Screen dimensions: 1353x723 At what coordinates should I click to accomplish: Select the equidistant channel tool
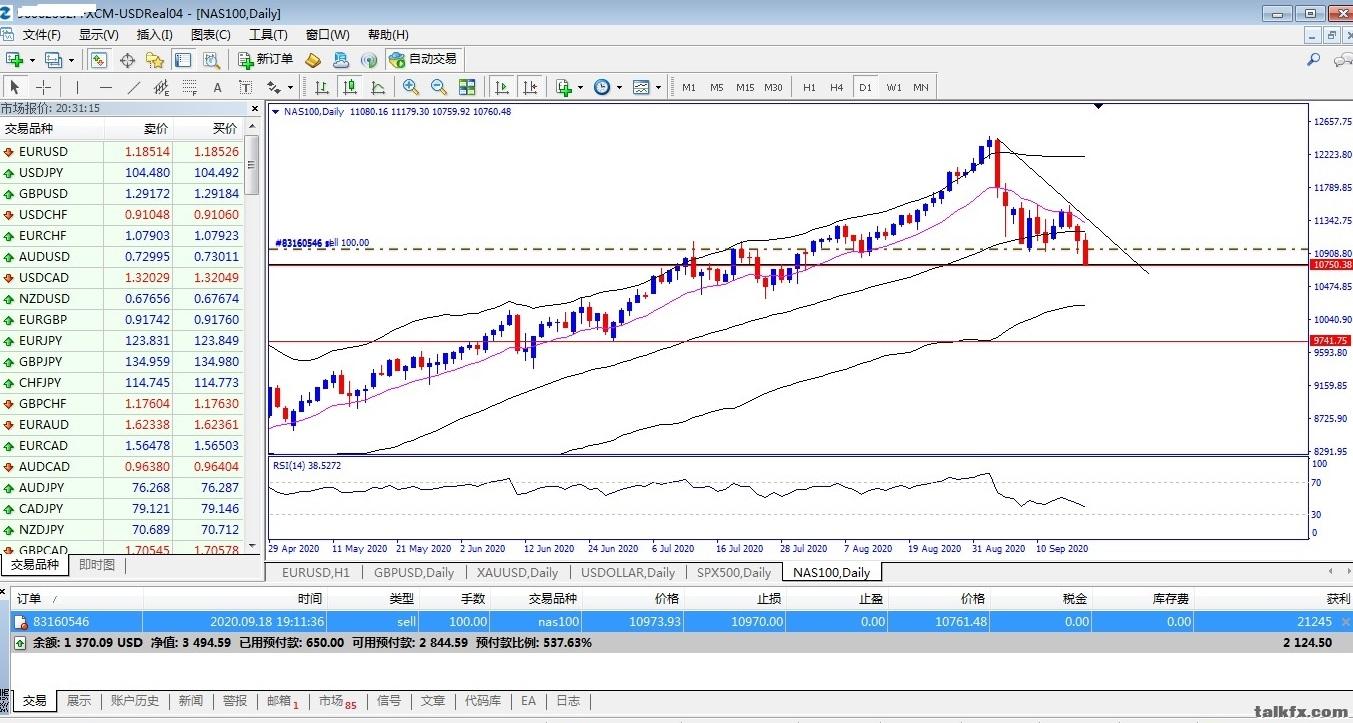(x=161, y=87)
